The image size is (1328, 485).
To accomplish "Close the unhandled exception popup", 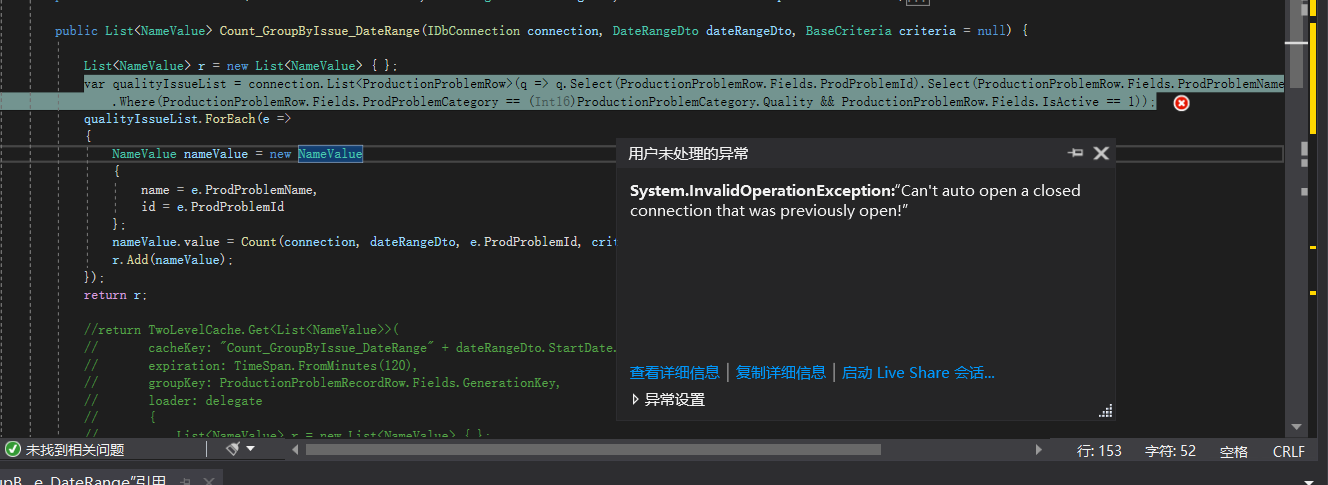I will 1101,153.
